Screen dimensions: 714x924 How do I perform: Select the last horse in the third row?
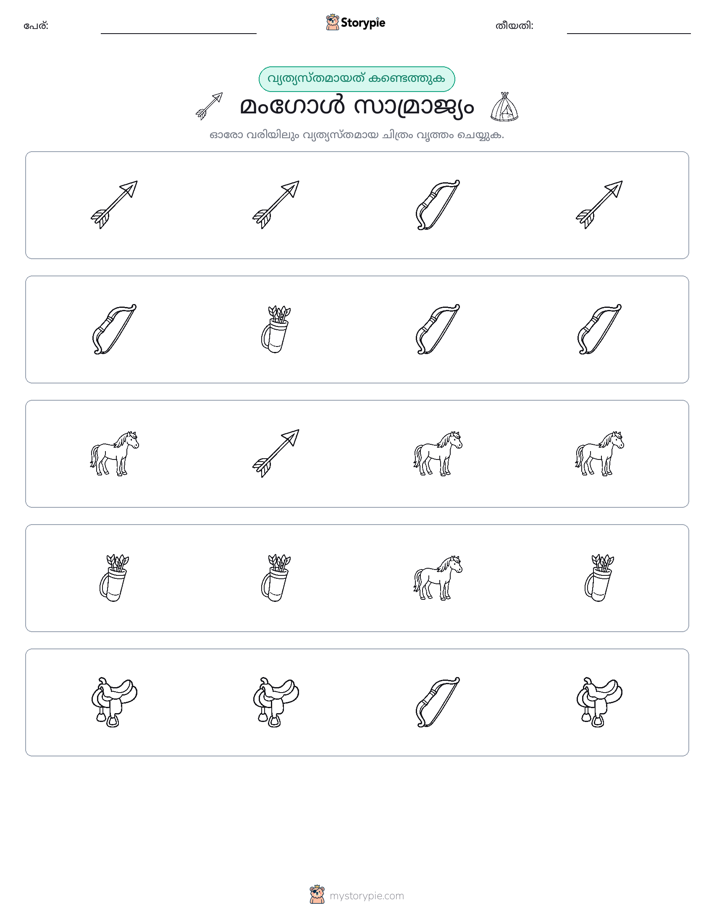click(599, 453)
